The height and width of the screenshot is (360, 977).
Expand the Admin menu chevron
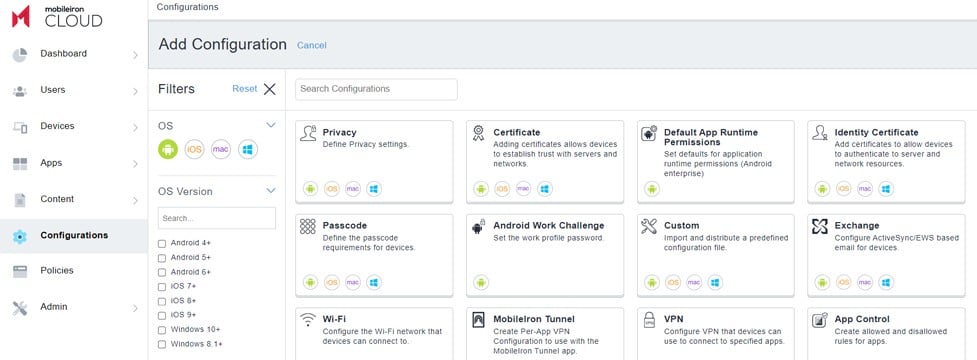(x=135, y=308)
